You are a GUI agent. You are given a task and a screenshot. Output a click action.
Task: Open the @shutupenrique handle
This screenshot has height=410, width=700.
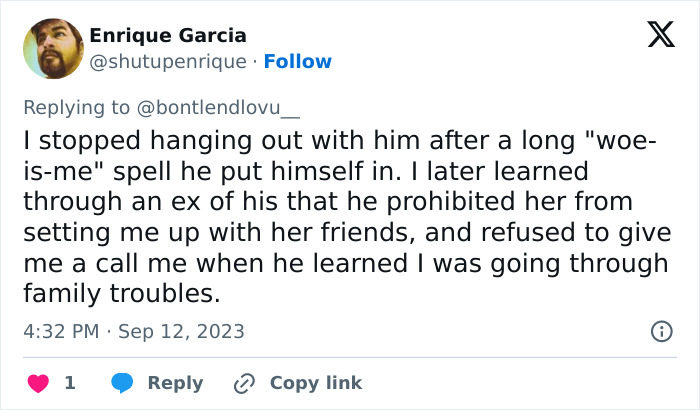[168, 62]
